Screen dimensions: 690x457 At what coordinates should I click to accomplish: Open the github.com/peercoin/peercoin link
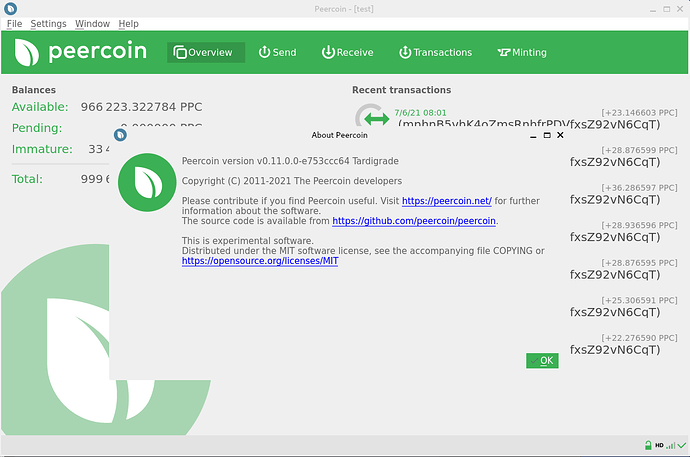pyautogui.click(x=414, y=221)
